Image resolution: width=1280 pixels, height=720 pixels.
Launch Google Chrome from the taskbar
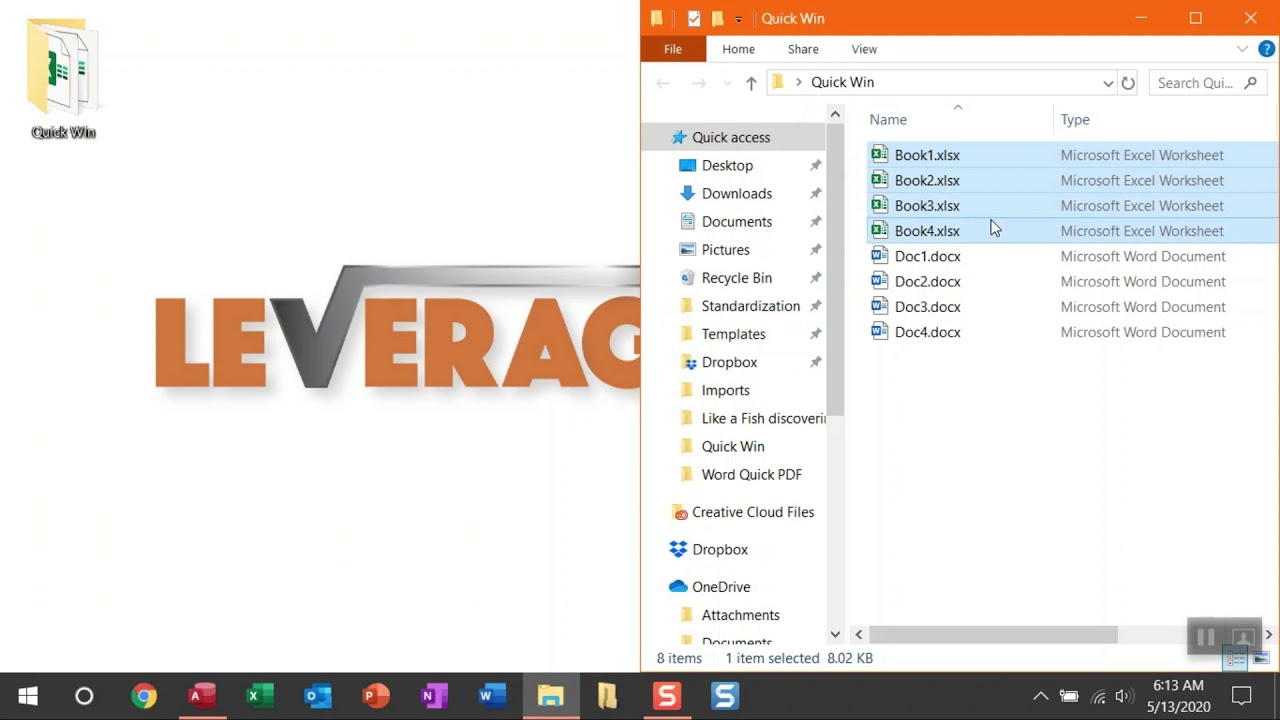[144, 696]
